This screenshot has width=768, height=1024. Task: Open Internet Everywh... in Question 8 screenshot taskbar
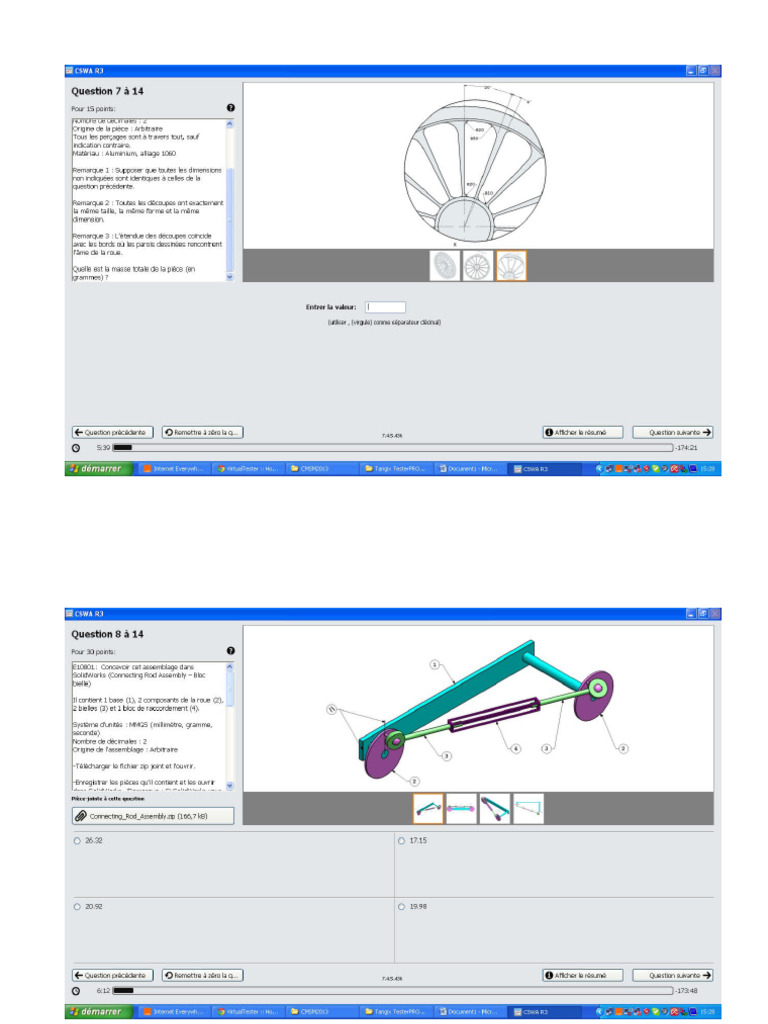[x=174, y=1012]
